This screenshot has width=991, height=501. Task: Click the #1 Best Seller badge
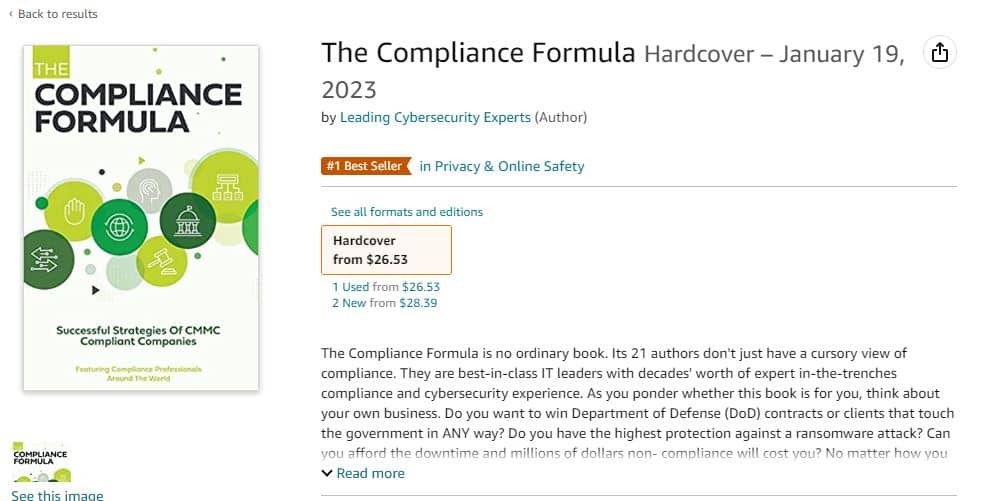366,166
